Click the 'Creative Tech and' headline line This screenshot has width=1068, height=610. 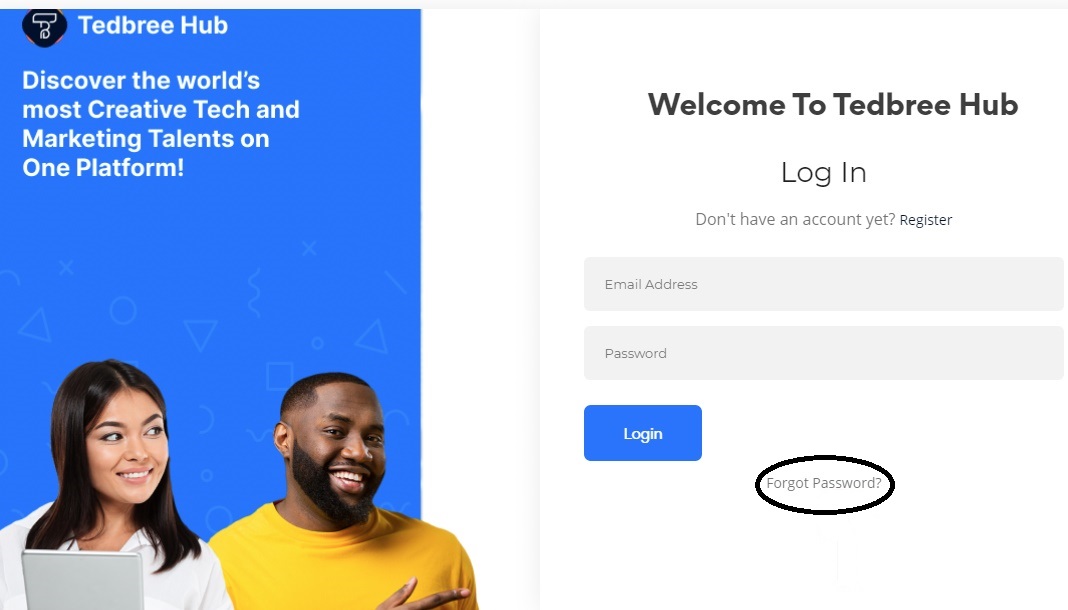tap(193, 110)
